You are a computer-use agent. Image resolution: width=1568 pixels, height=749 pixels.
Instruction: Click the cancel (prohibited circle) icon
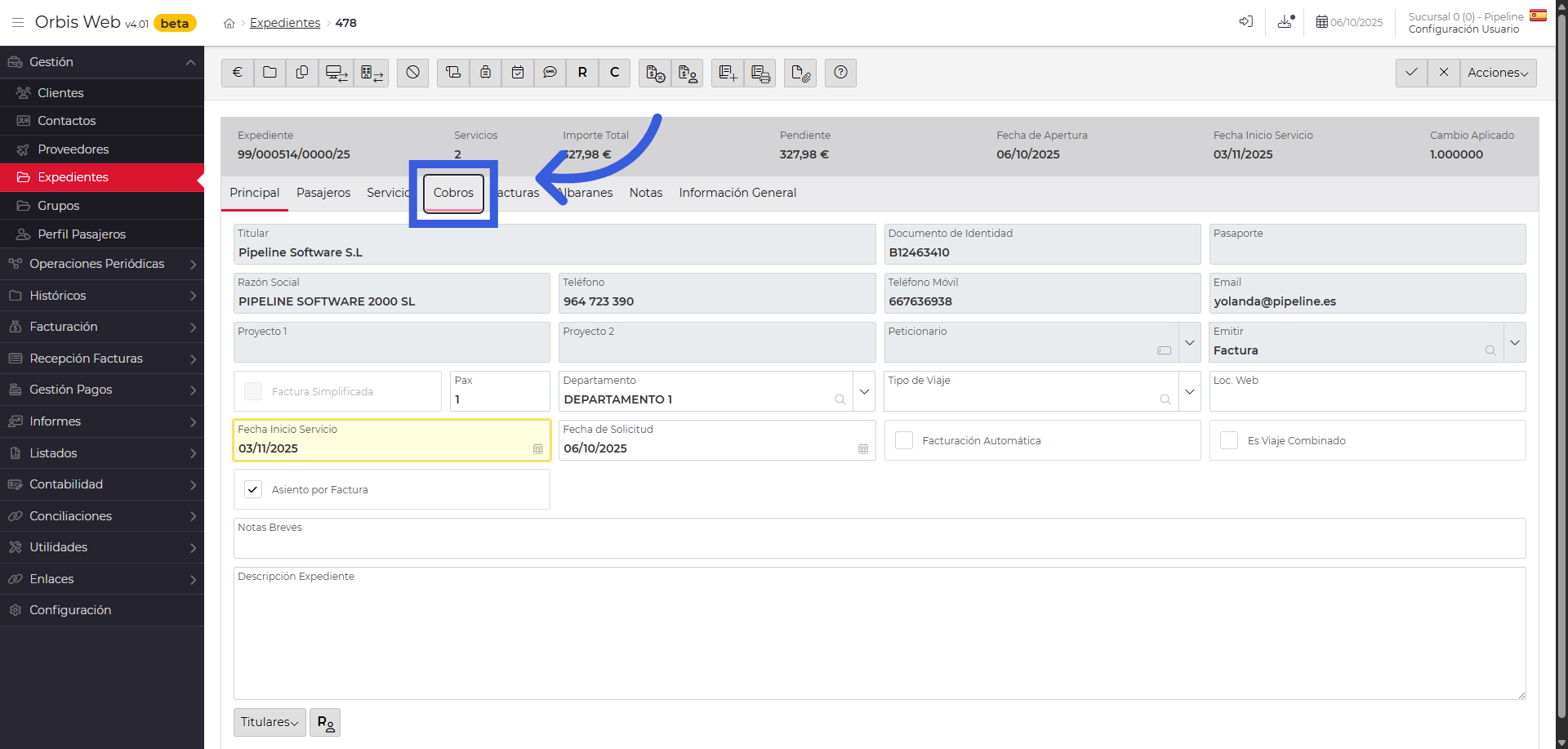tap(412, 73)
